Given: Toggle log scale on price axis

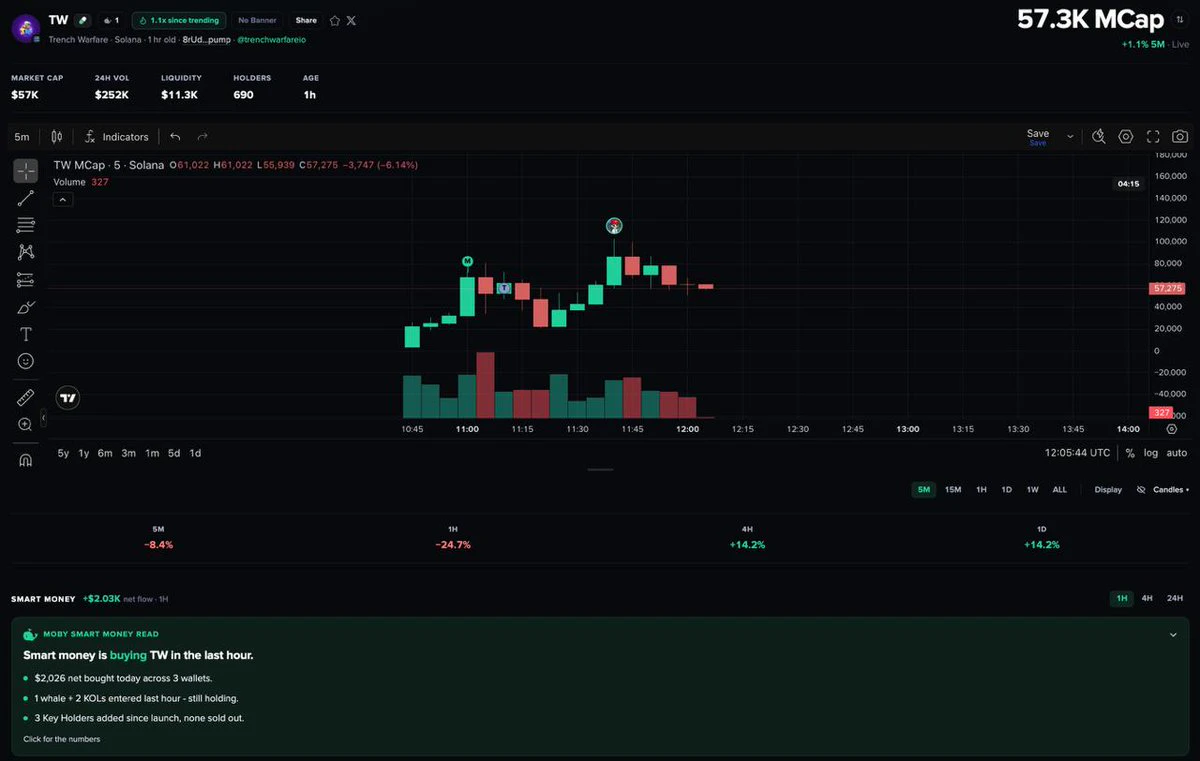Looking at the screenshot, I should tap(1151, 453).
